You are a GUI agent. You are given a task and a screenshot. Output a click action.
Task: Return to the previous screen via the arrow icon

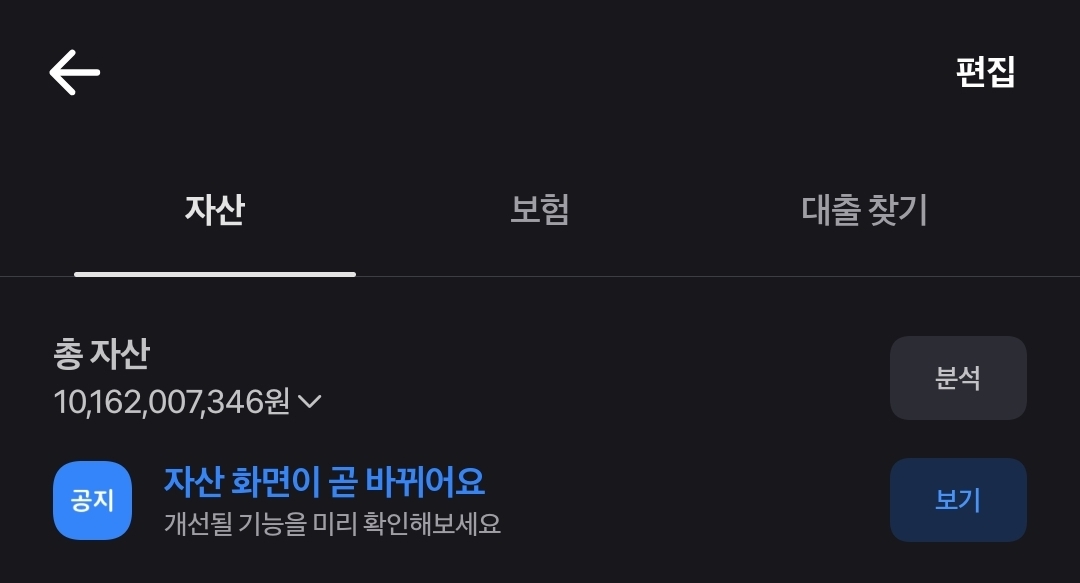click(x=74, y=72)
